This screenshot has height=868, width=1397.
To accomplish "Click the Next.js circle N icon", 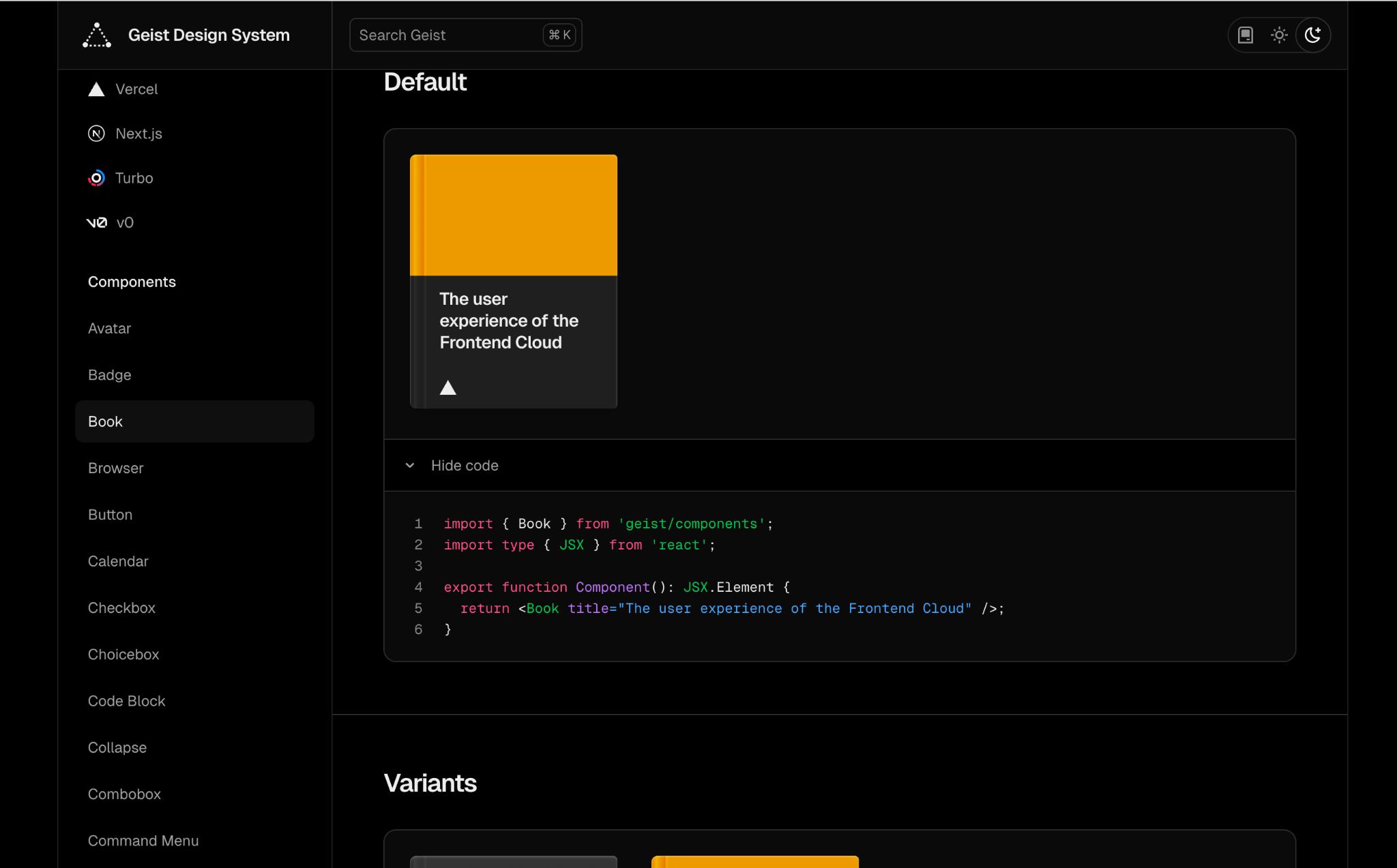I will coord(96,134).
